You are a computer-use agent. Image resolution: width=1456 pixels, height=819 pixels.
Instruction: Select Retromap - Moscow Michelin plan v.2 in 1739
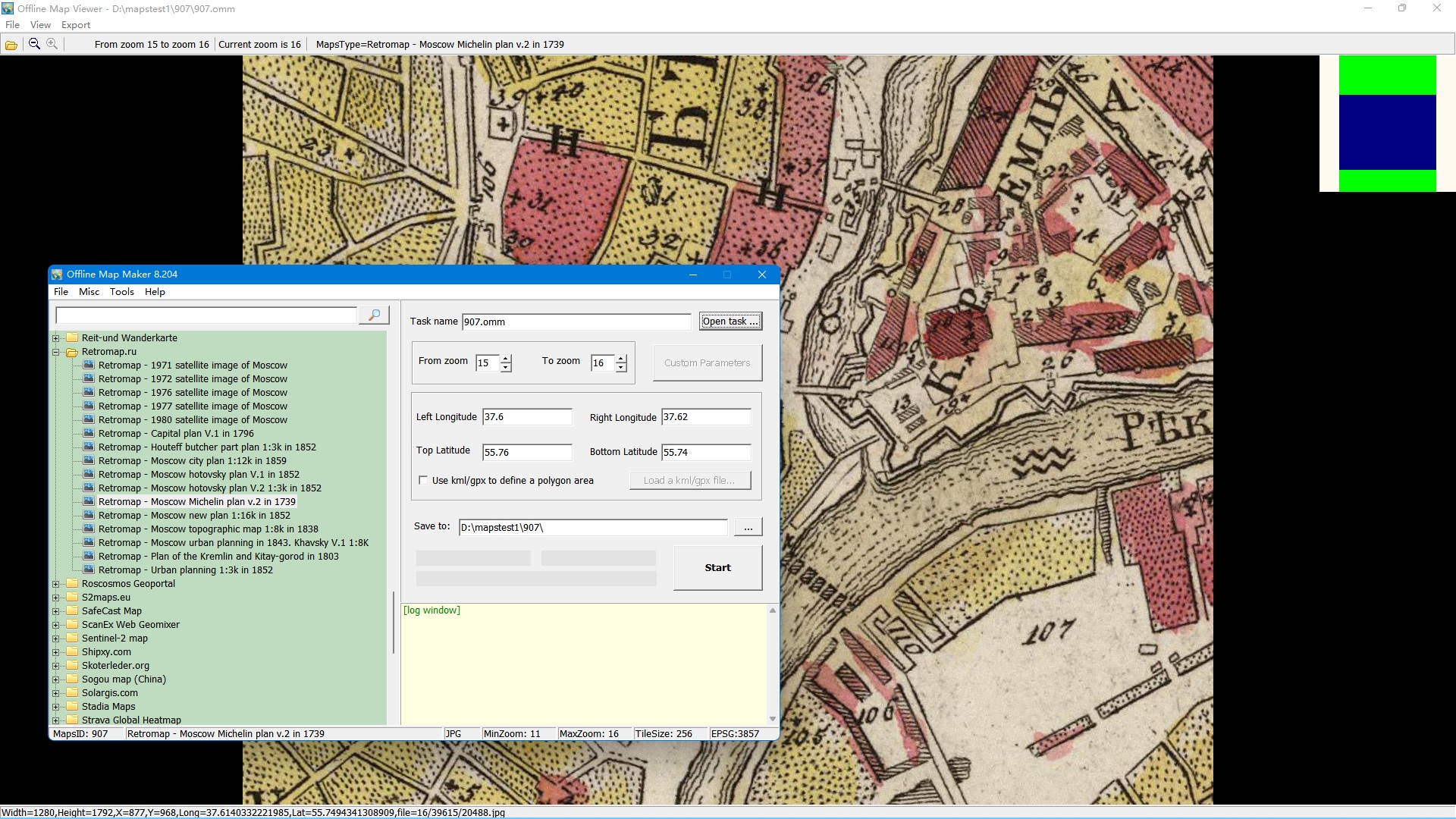(196, 501)
